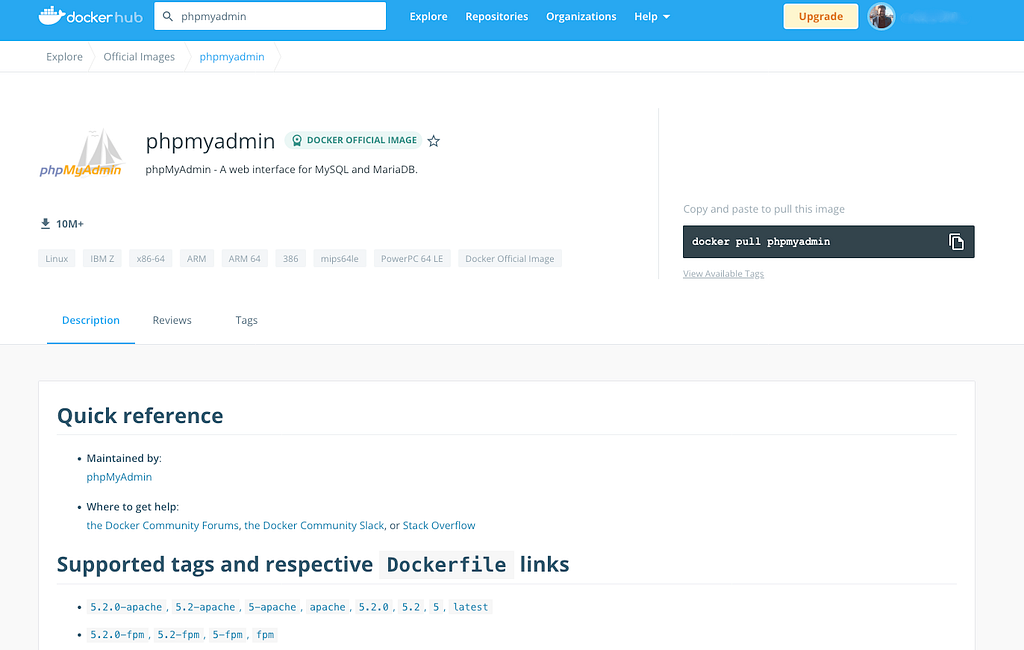This screenshot has height=650, width=1024.
Task: Click the Upgrade button
Action: pos(820,17)
